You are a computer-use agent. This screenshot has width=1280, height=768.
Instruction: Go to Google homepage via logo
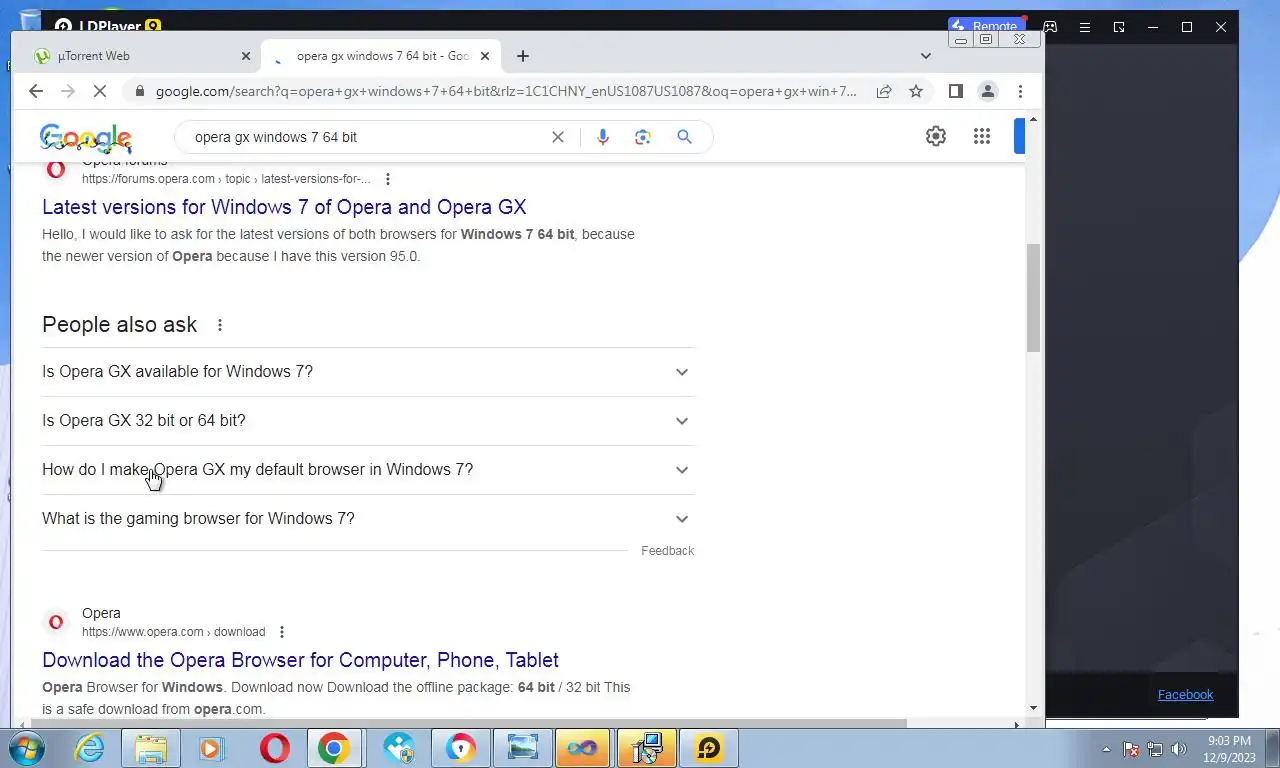tap(86, 138)
